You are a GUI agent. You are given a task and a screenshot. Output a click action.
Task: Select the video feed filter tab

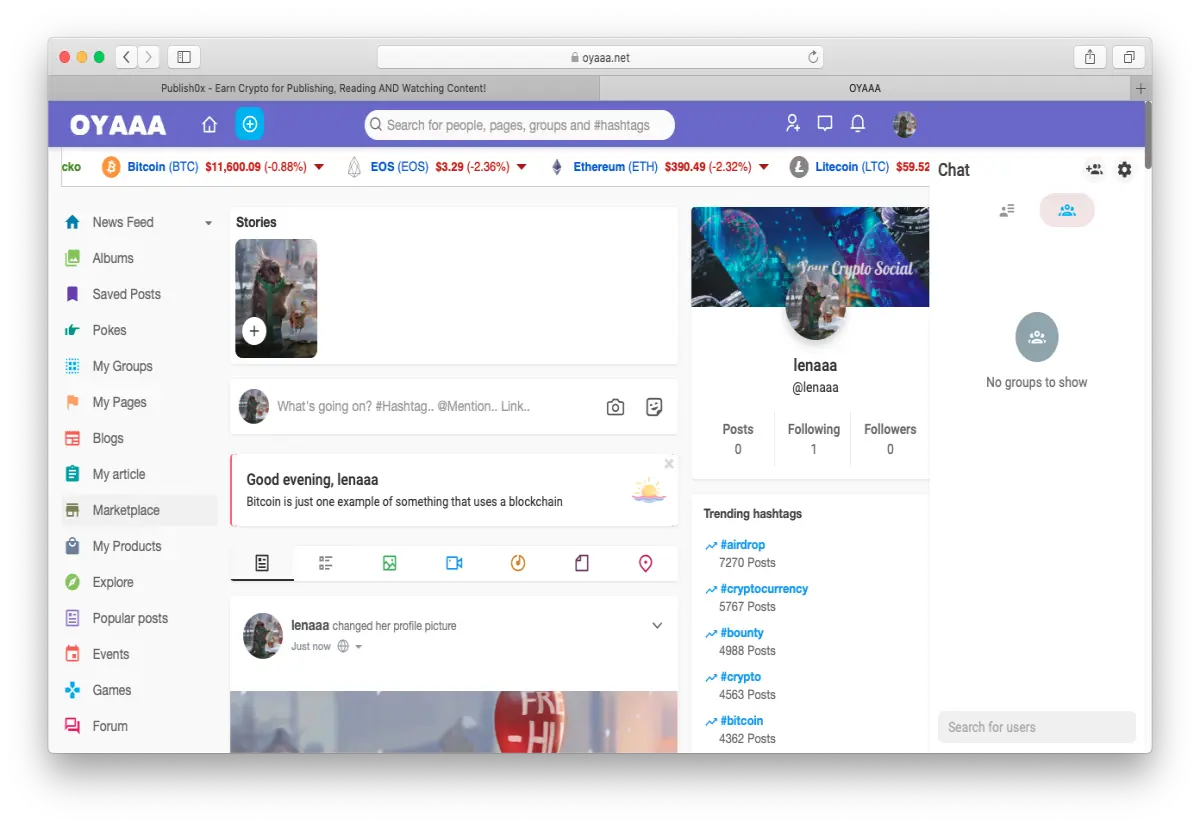click(454, 564)
